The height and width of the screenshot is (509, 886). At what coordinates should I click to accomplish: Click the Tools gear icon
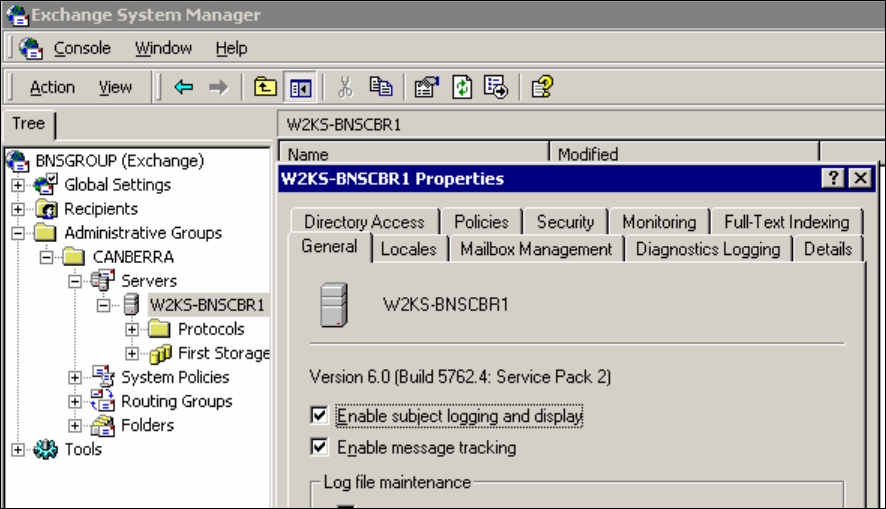[x=45, y=450]
